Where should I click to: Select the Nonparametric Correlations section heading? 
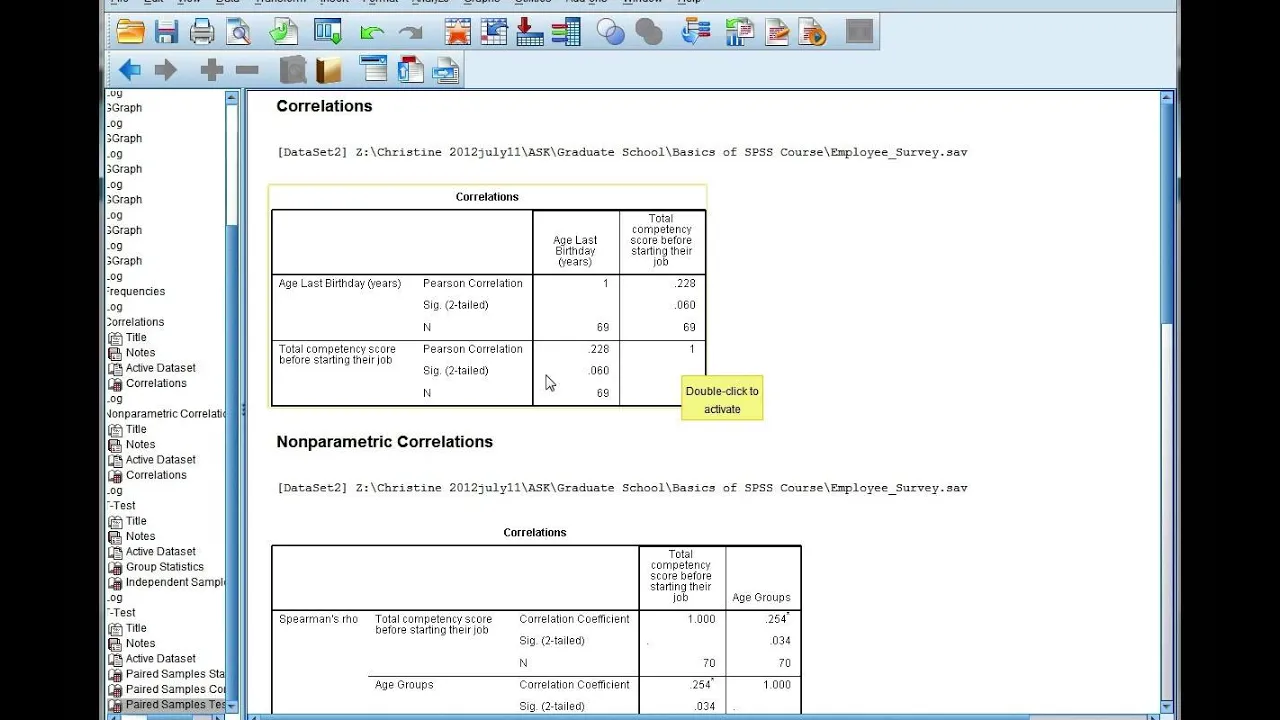pos(384,442)
